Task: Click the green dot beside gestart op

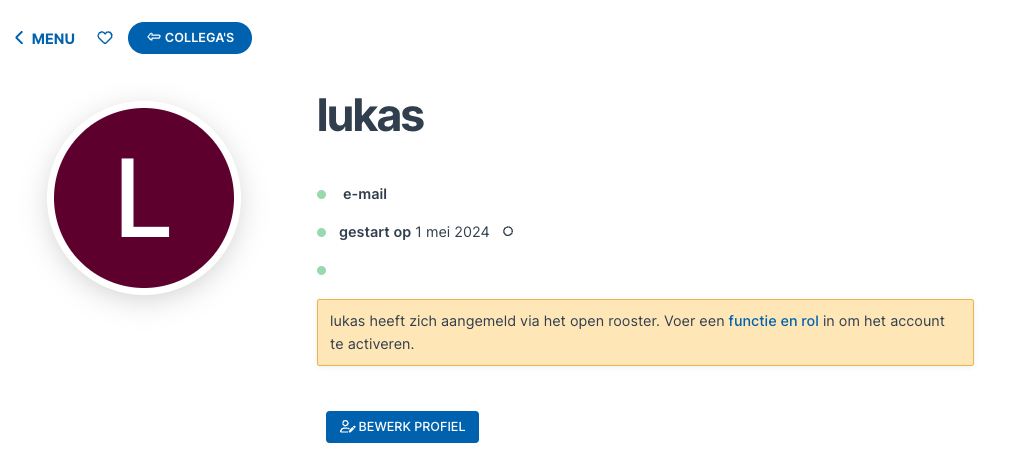Action: click(x=321, y=232)
